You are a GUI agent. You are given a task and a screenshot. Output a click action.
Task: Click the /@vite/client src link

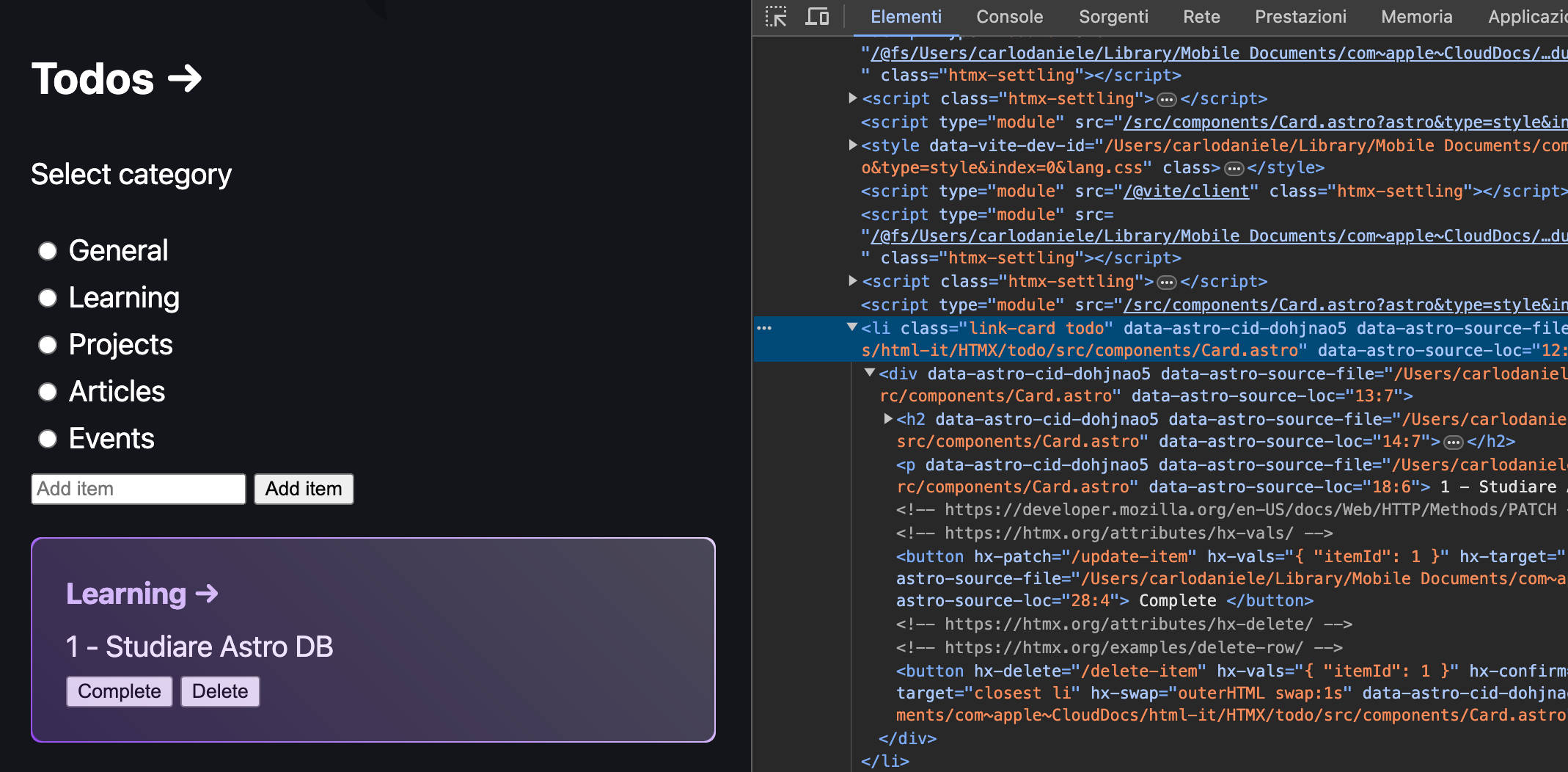pos(1186,191)
